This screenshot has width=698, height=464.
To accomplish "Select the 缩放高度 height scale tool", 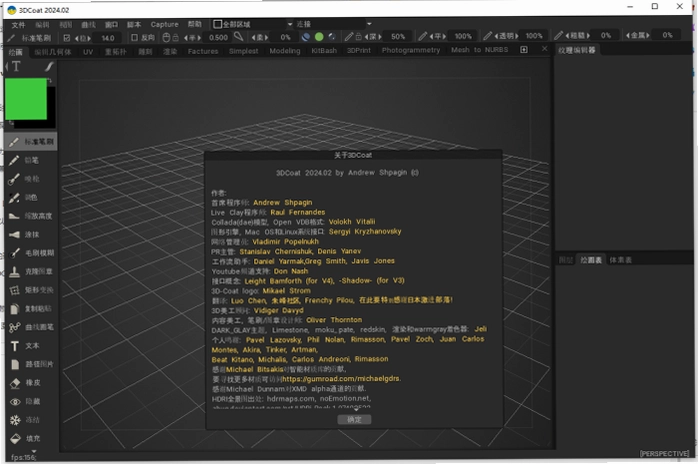I will point(31,216).
